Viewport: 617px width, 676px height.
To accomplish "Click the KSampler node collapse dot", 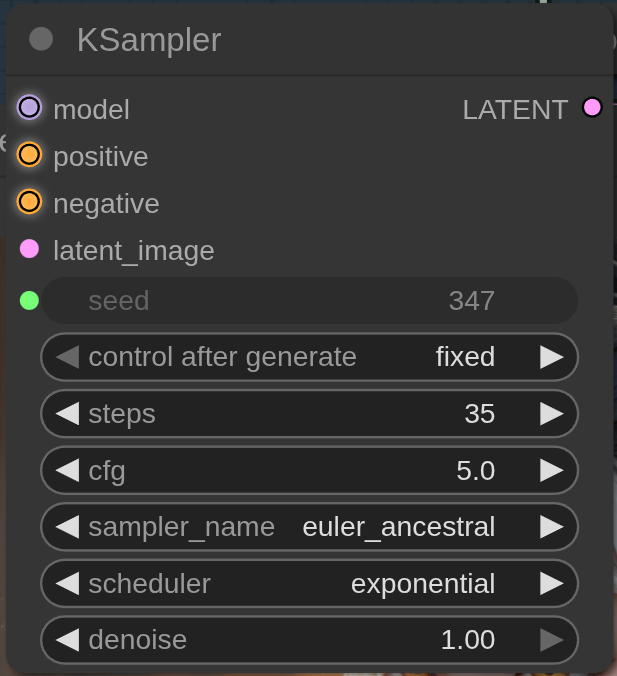I will pyautogui.click(x=41, y=39).
